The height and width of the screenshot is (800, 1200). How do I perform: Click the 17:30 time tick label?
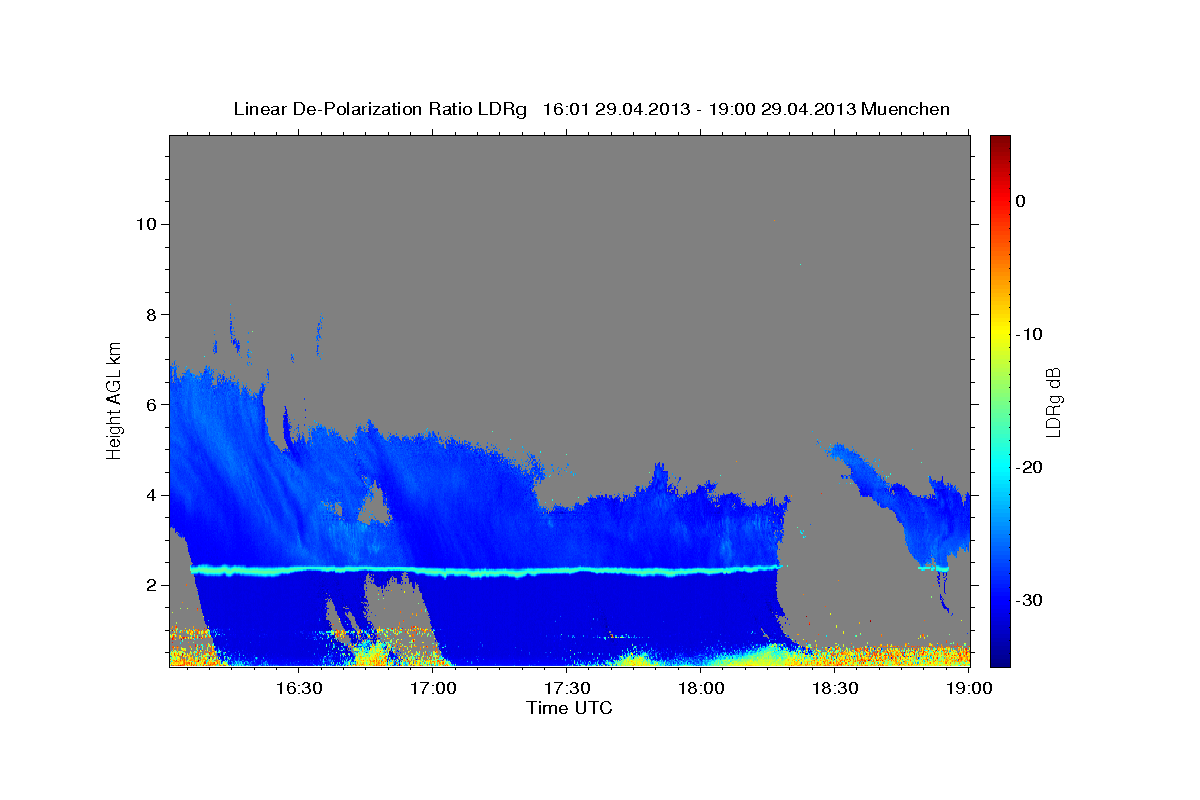tap(568, 688)
